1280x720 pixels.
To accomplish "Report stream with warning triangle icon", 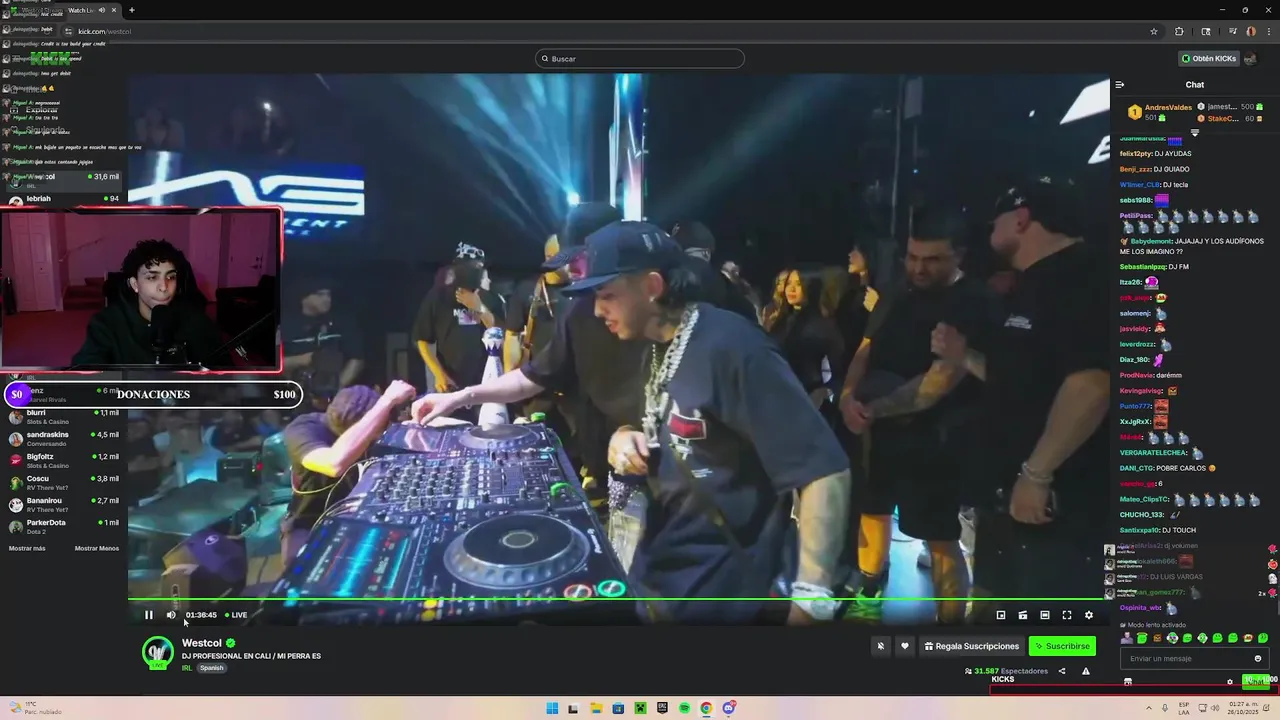I will [x=1086, y=671].
